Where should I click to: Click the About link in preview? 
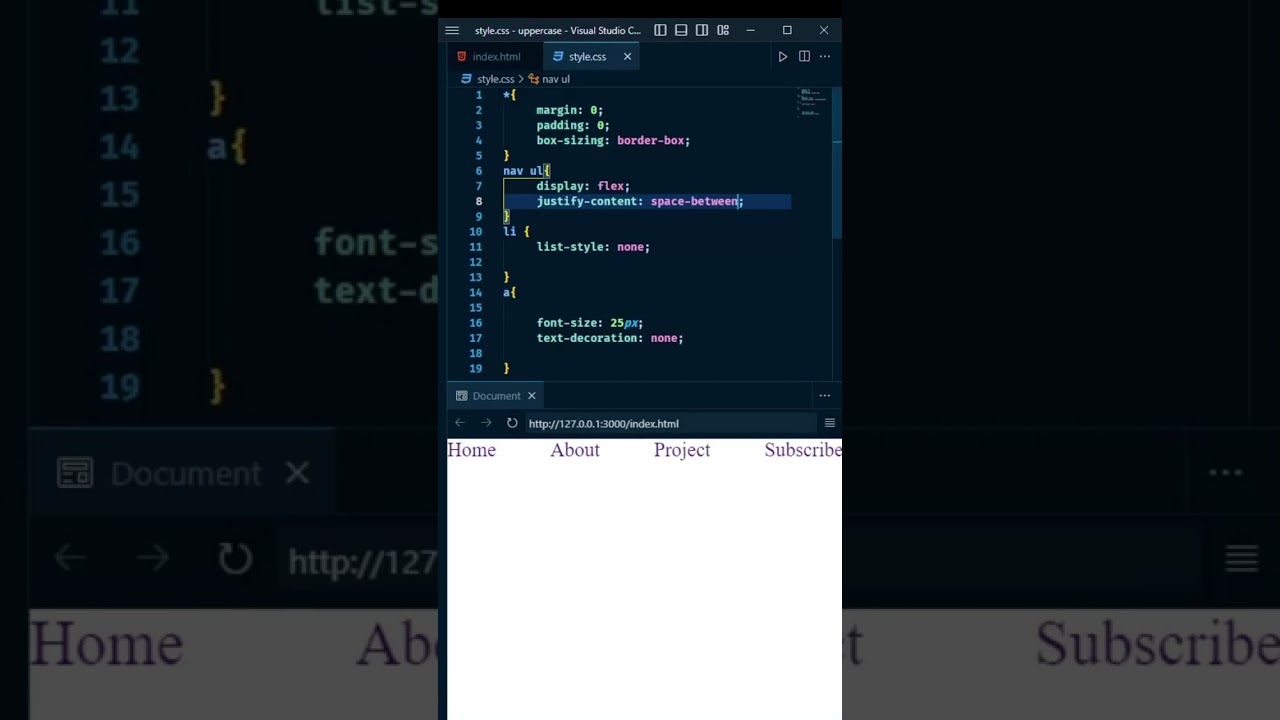pyautogui.click(x=575, y=450)
